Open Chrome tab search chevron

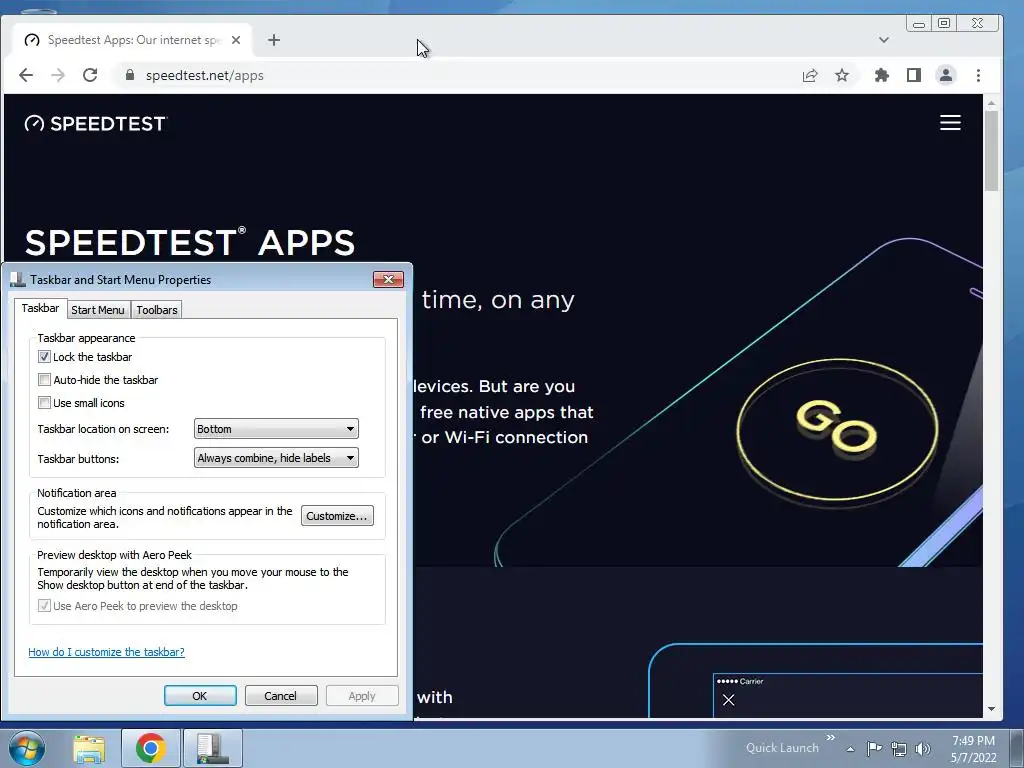(884, 40)
